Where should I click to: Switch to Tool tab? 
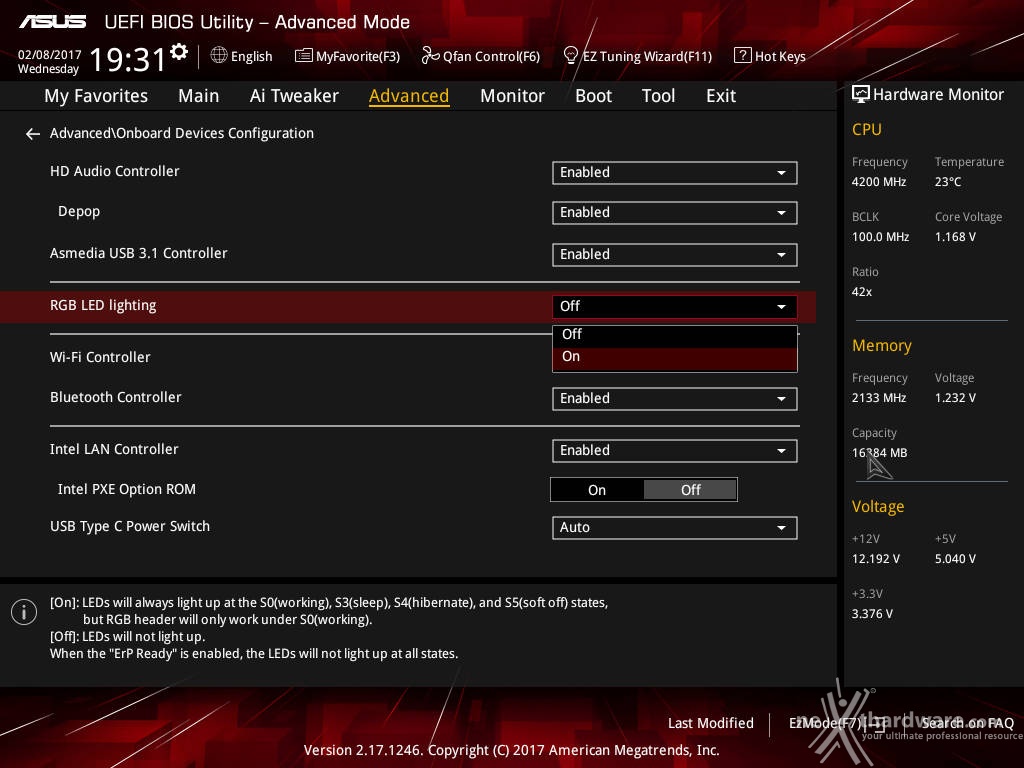[x=658, y=96]
